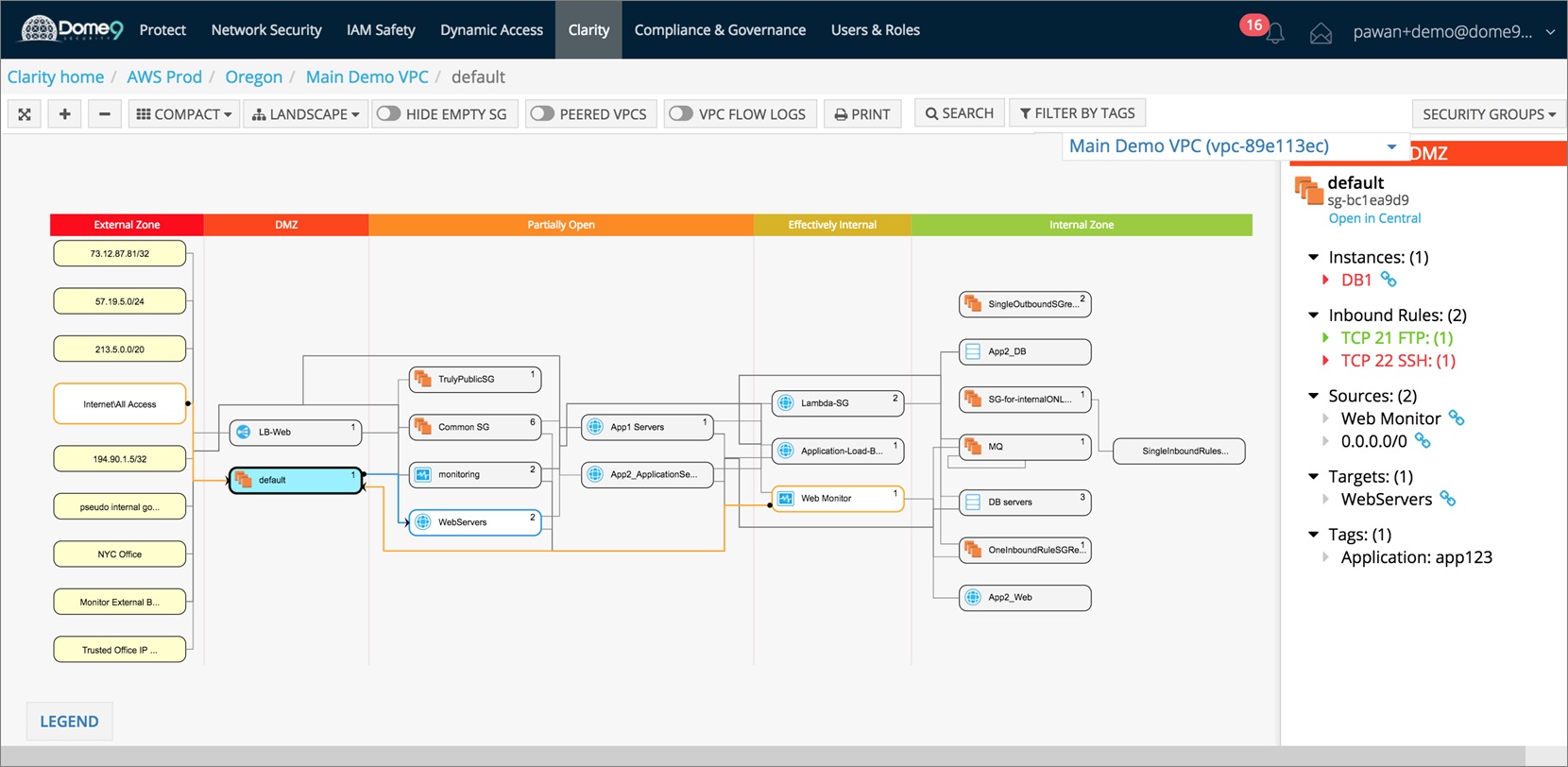
Task: Select the App1 Servers node
Action: (647, 427)
